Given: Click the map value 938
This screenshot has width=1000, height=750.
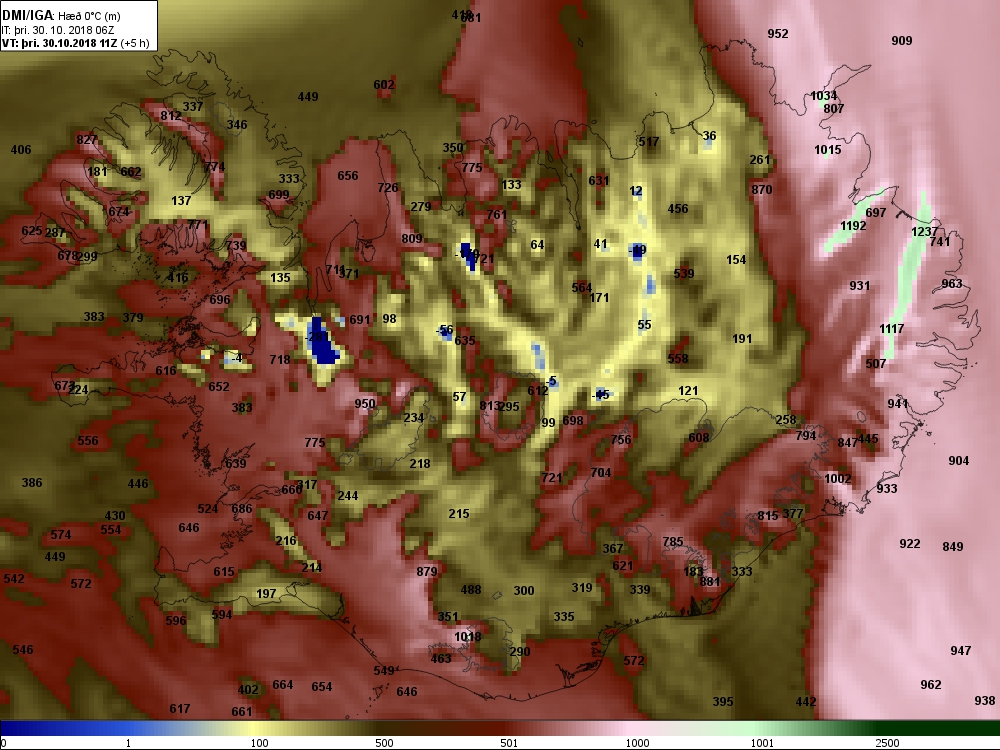Looking at the screenshot, I should 984,700.
